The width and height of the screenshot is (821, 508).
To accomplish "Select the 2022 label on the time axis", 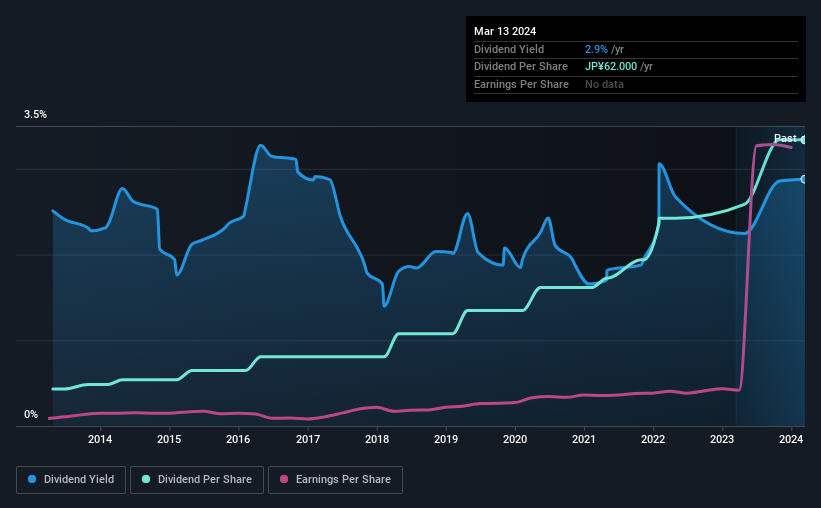I will 653,439.
